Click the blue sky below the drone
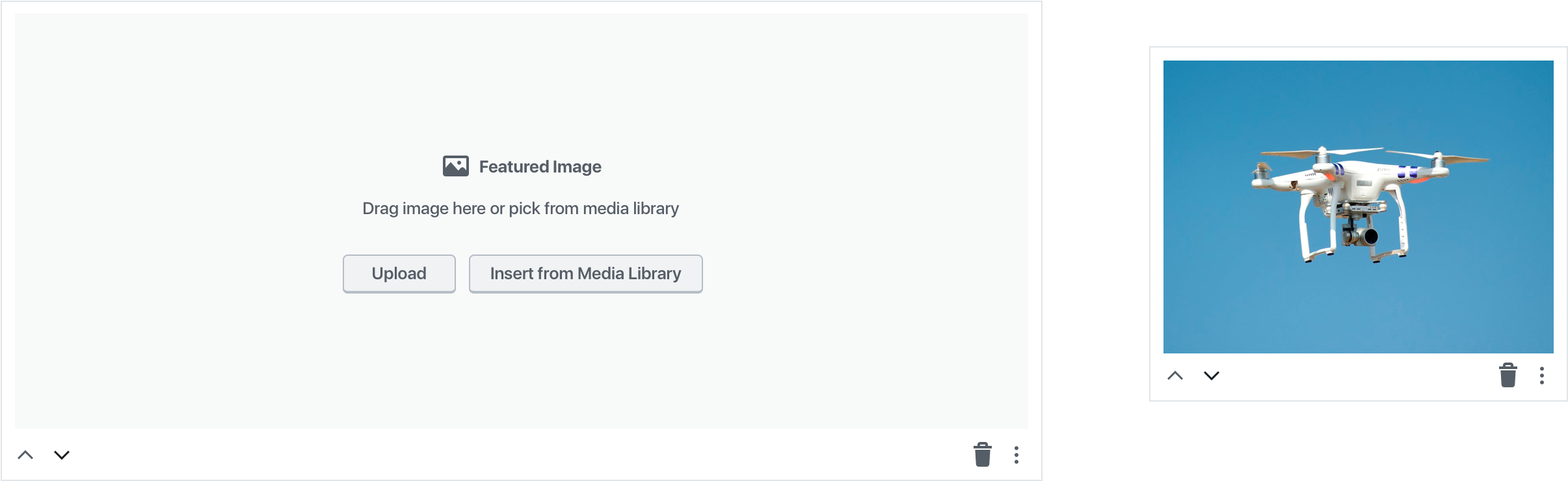The width and height of the screenshot is (1568, 481). click(1358, 312)
